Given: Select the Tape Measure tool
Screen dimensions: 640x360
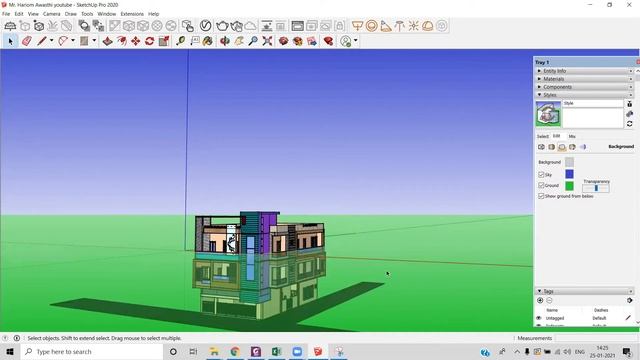Looking at the screenshot, I should [x=180, y=41].
